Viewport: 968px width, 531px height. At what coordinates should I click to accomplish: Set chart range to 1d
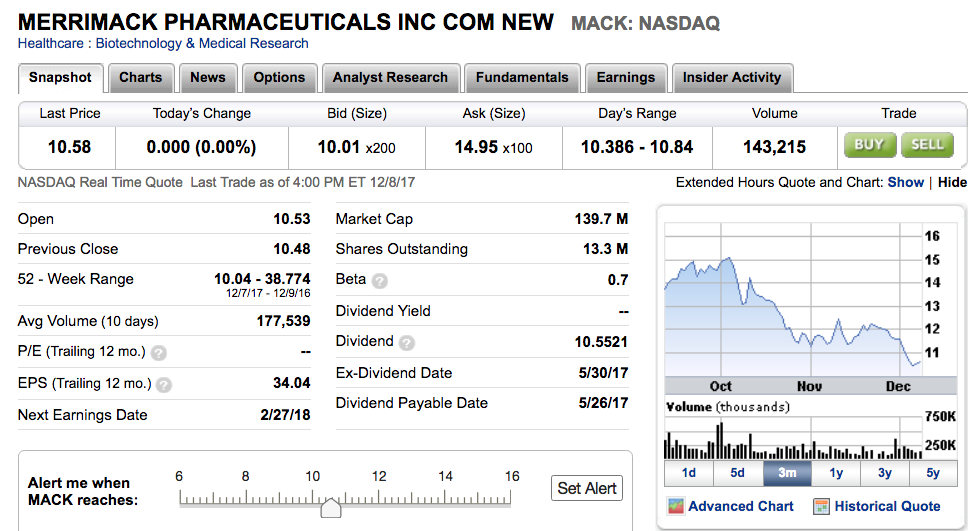tap(689, 473)
